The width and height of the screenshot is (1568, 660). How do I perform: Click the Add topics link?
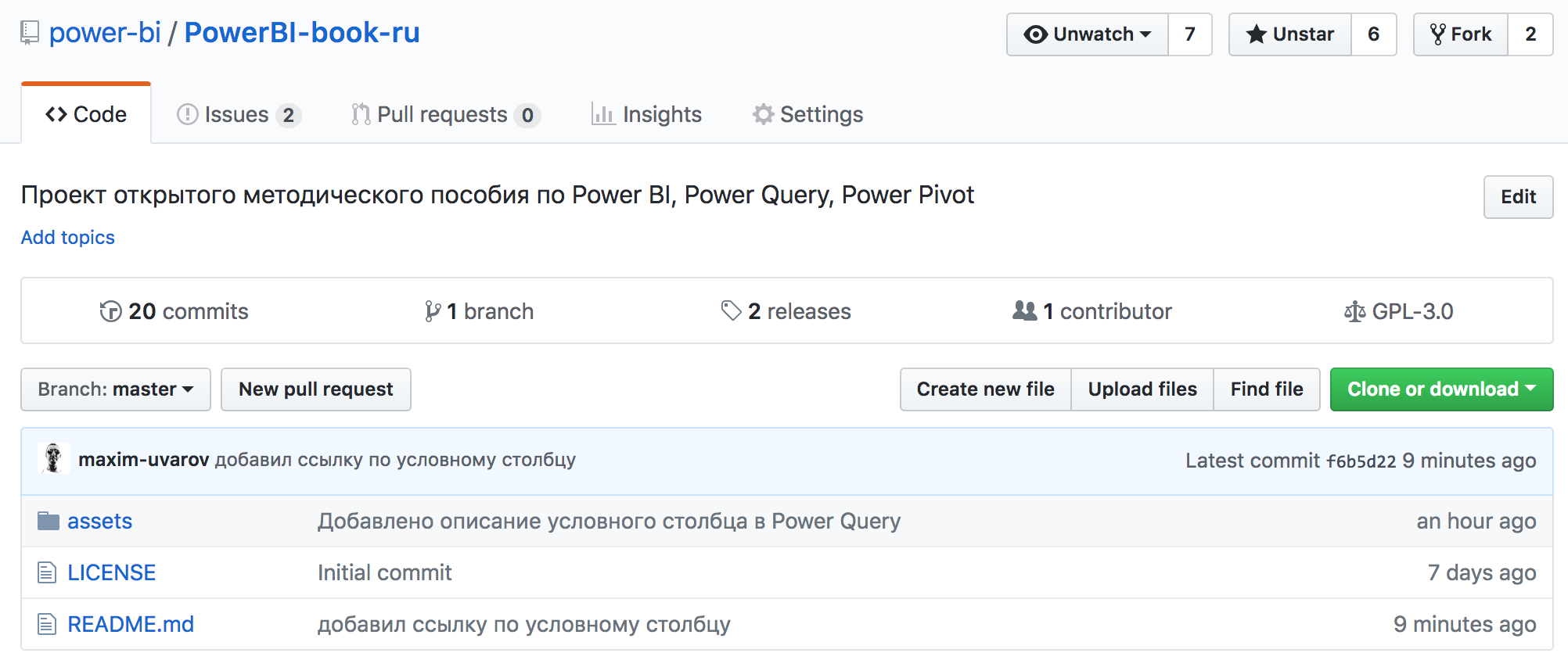(x=68, y=238)
